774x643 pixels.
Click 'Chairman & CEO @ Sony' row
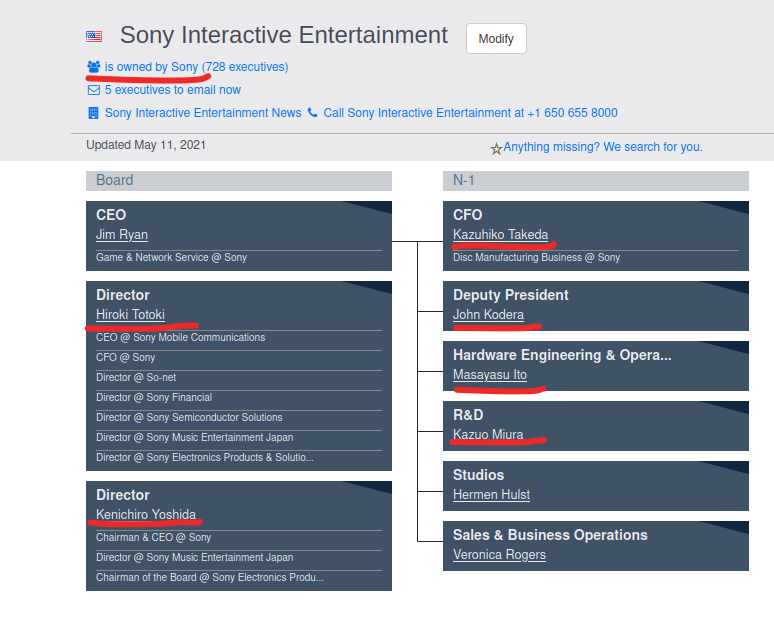[239, 537]
